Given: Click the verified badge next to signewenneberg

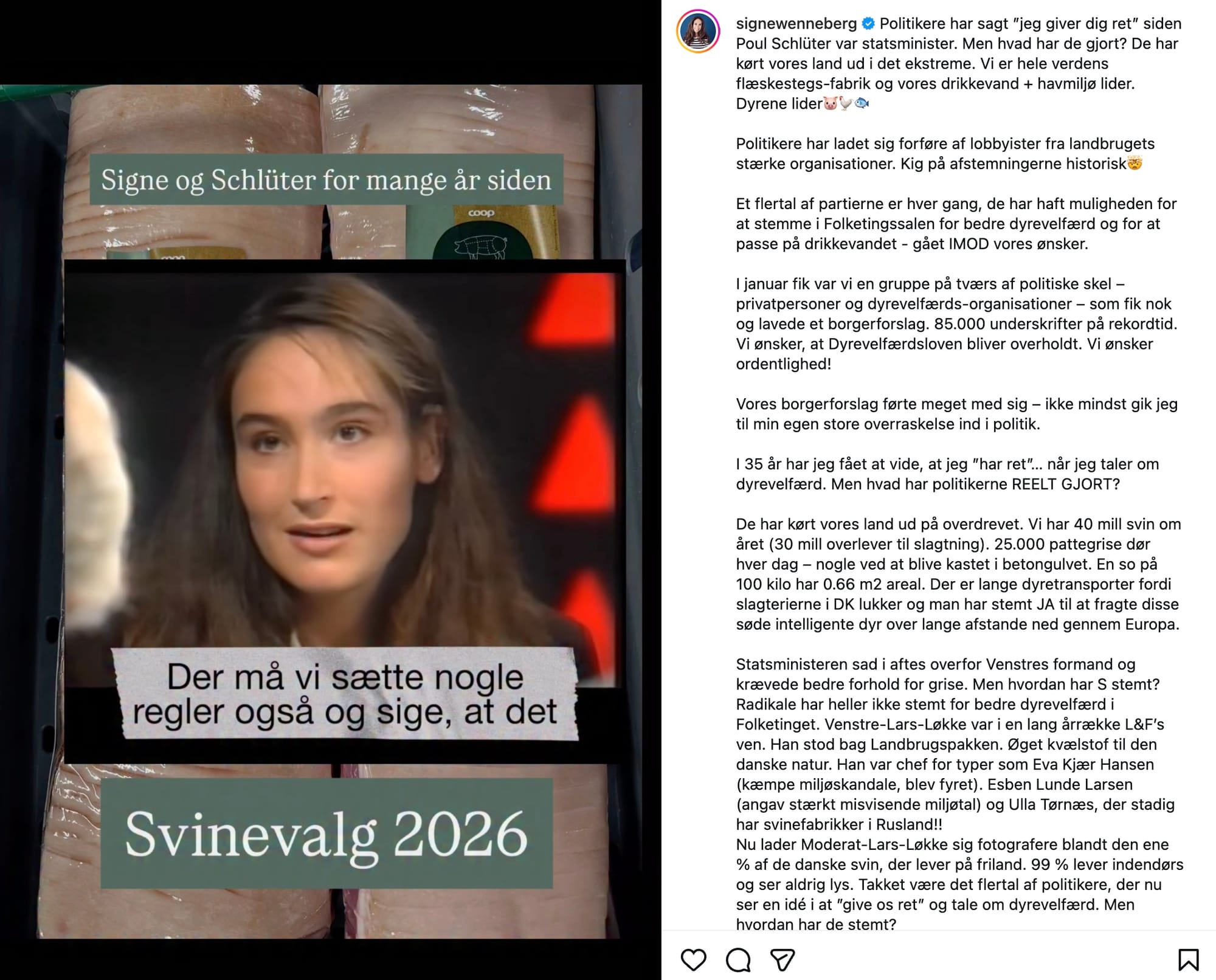Looking at the screenshot, I should [869, 24].
